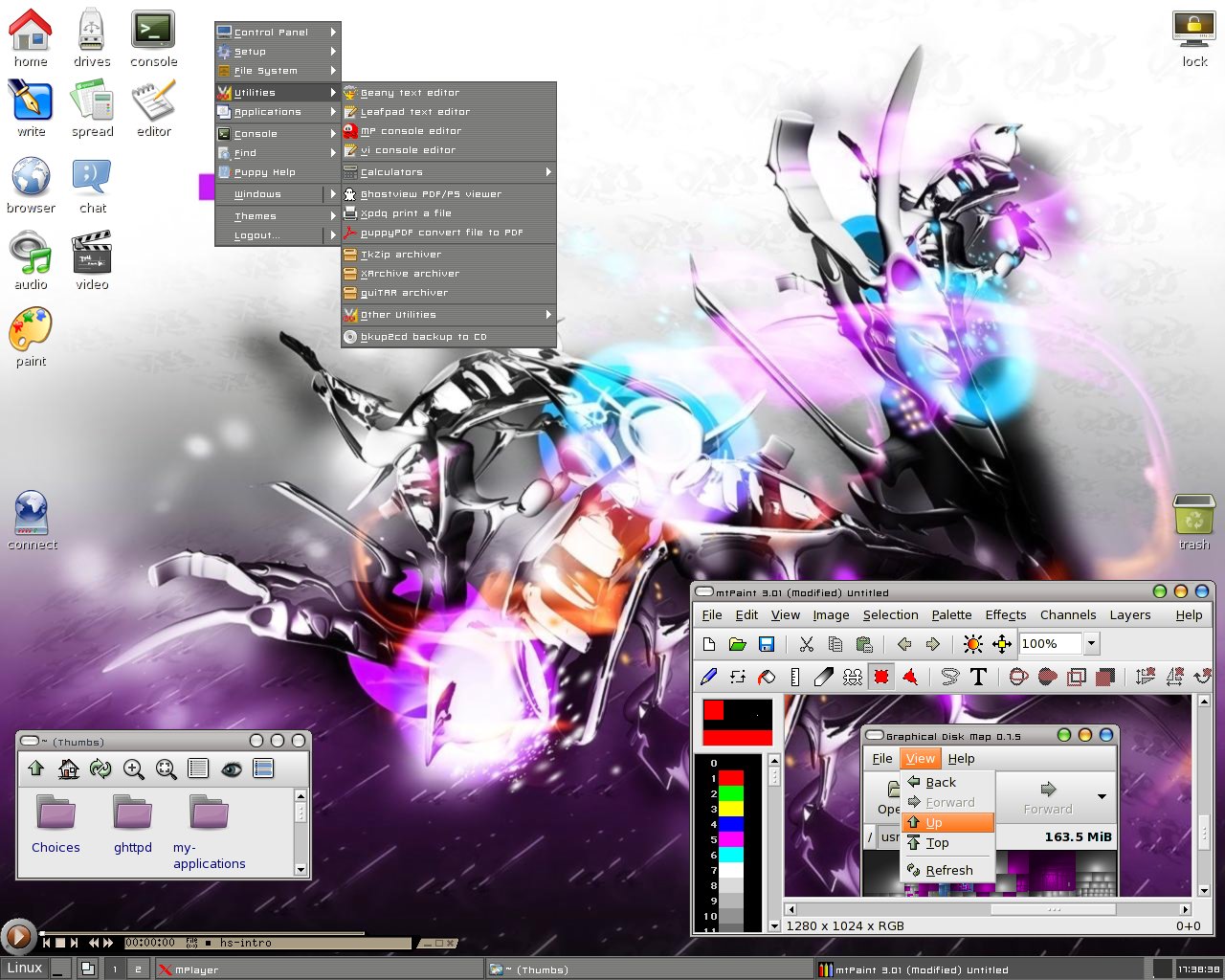Open the mtPaint Channels menu
1225x980 pixels.
[x=1068, y=615]
